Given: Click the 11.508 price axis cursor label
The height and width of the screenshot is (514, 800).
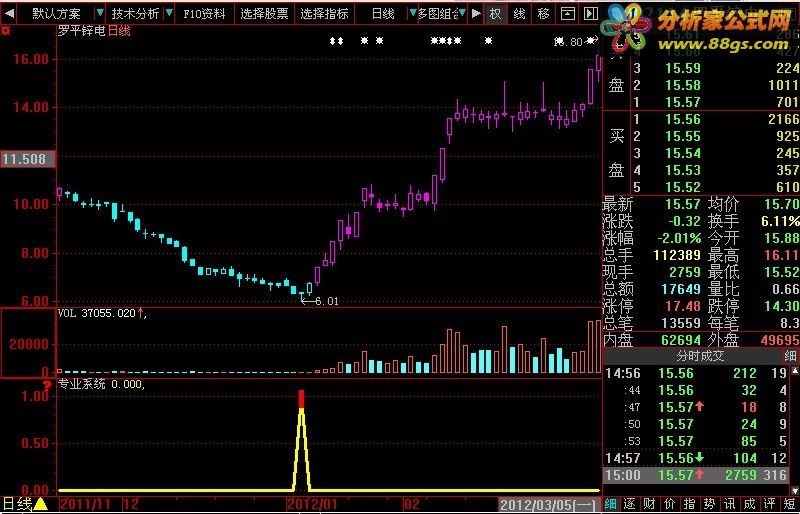Looking at the screenshot, I should [x=26, y=159].
